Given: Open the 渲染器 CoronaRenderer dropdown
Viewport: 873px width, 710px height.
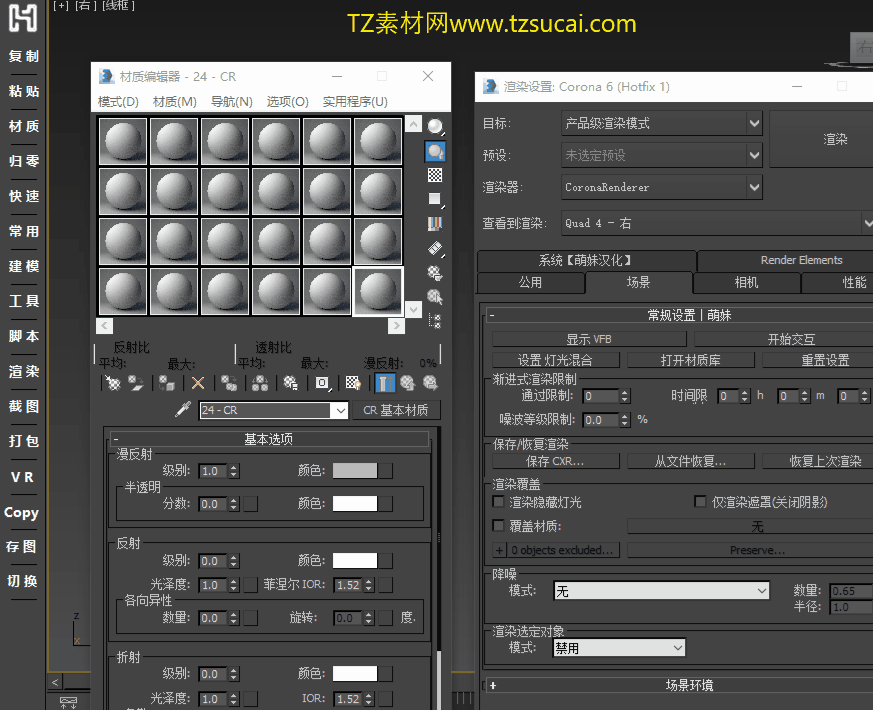Looking at the screenshot, I should coord(661,187).
